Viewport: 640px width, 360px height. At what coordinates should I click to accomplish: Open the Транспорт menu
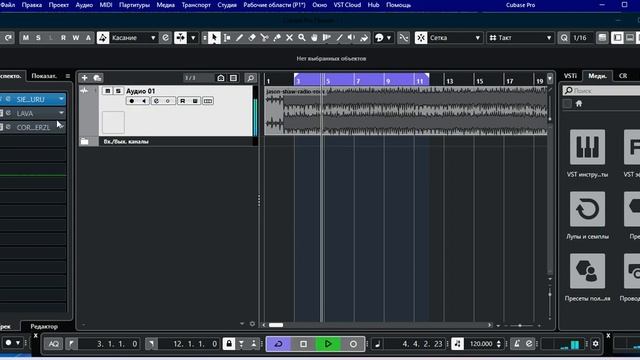point(196,5)
